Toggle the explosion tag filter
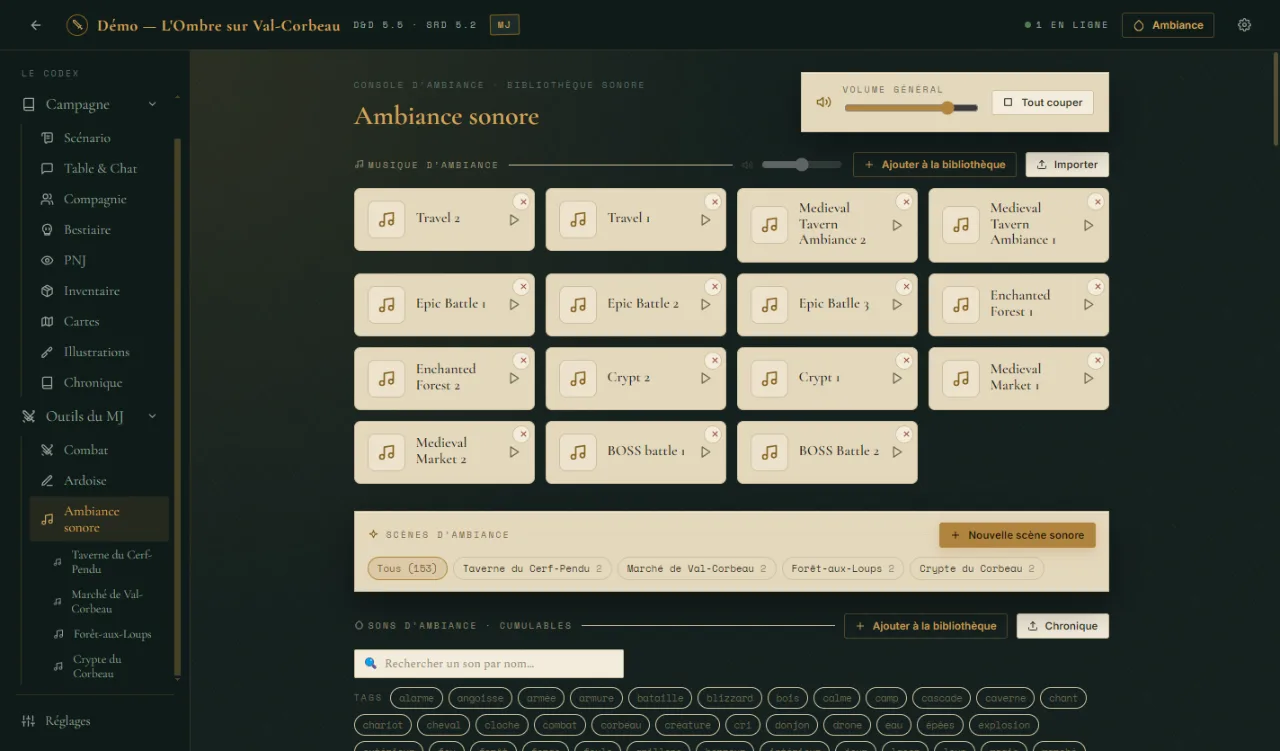Image resolution: width=1280 pixels, height=751 pixels. (x=1004, y=725)
